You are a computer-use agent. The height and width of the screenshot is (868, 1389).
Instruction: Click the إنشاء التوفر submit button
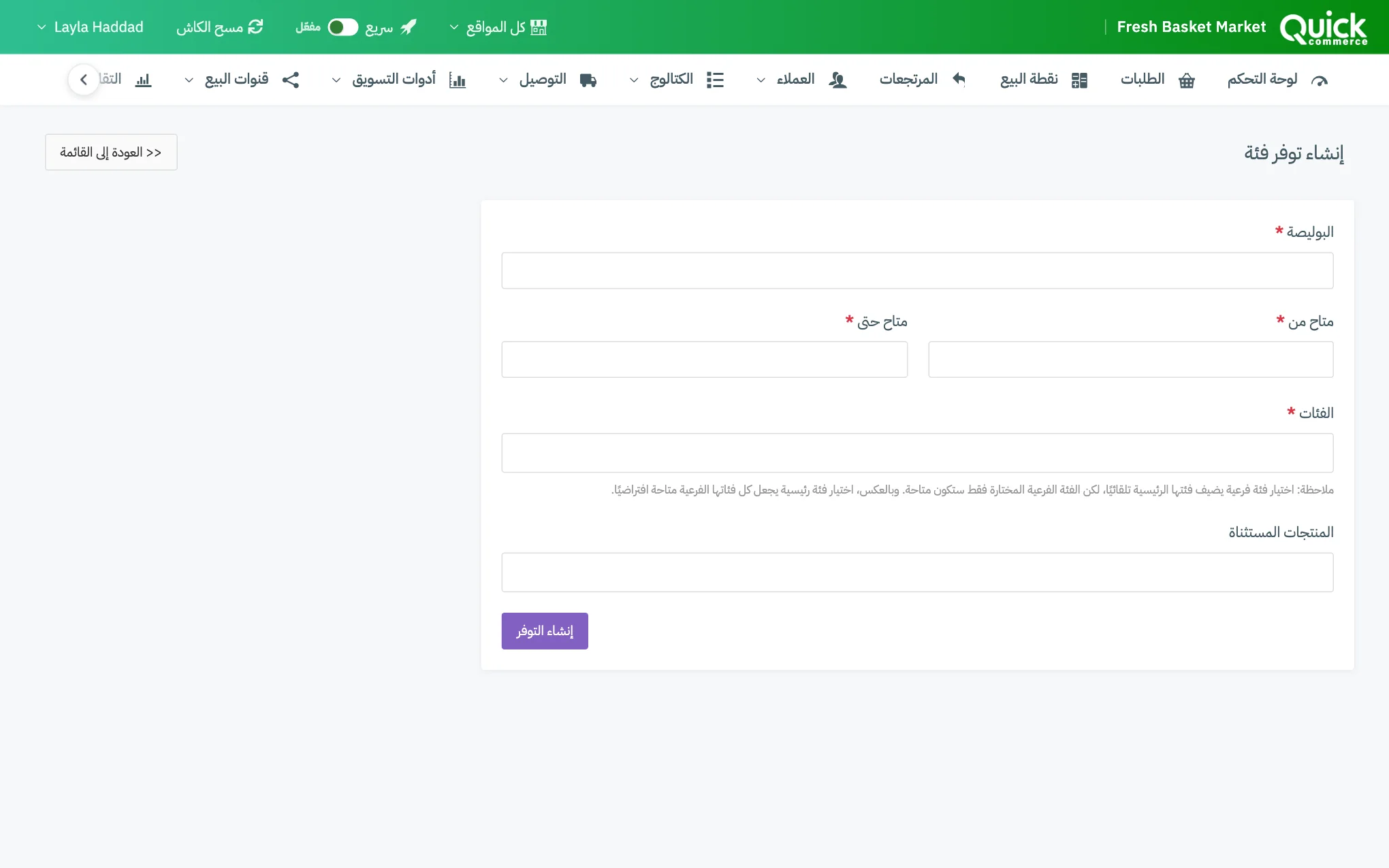pos(545,631)
